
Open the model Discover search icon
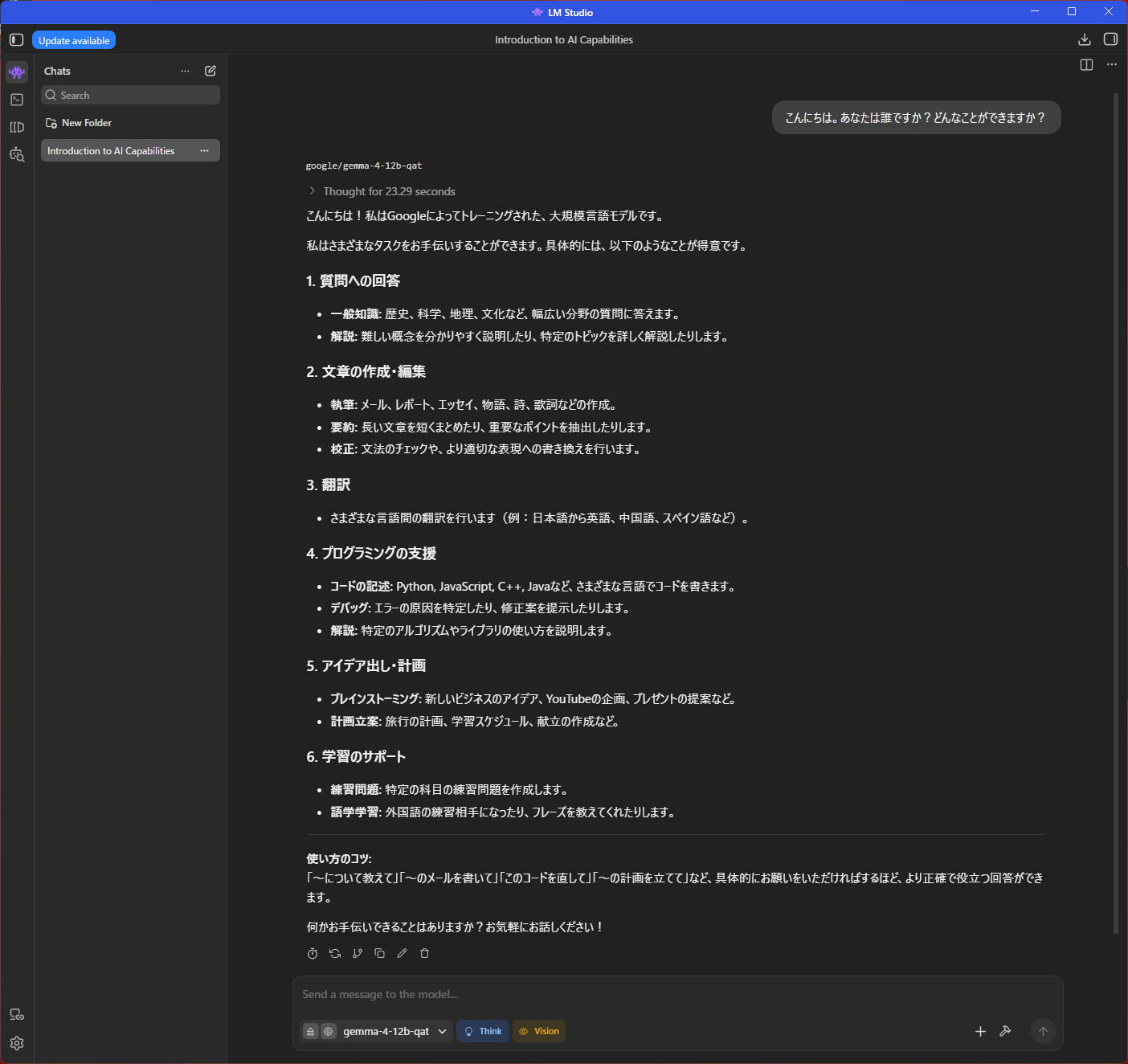[x=17, y=154]
